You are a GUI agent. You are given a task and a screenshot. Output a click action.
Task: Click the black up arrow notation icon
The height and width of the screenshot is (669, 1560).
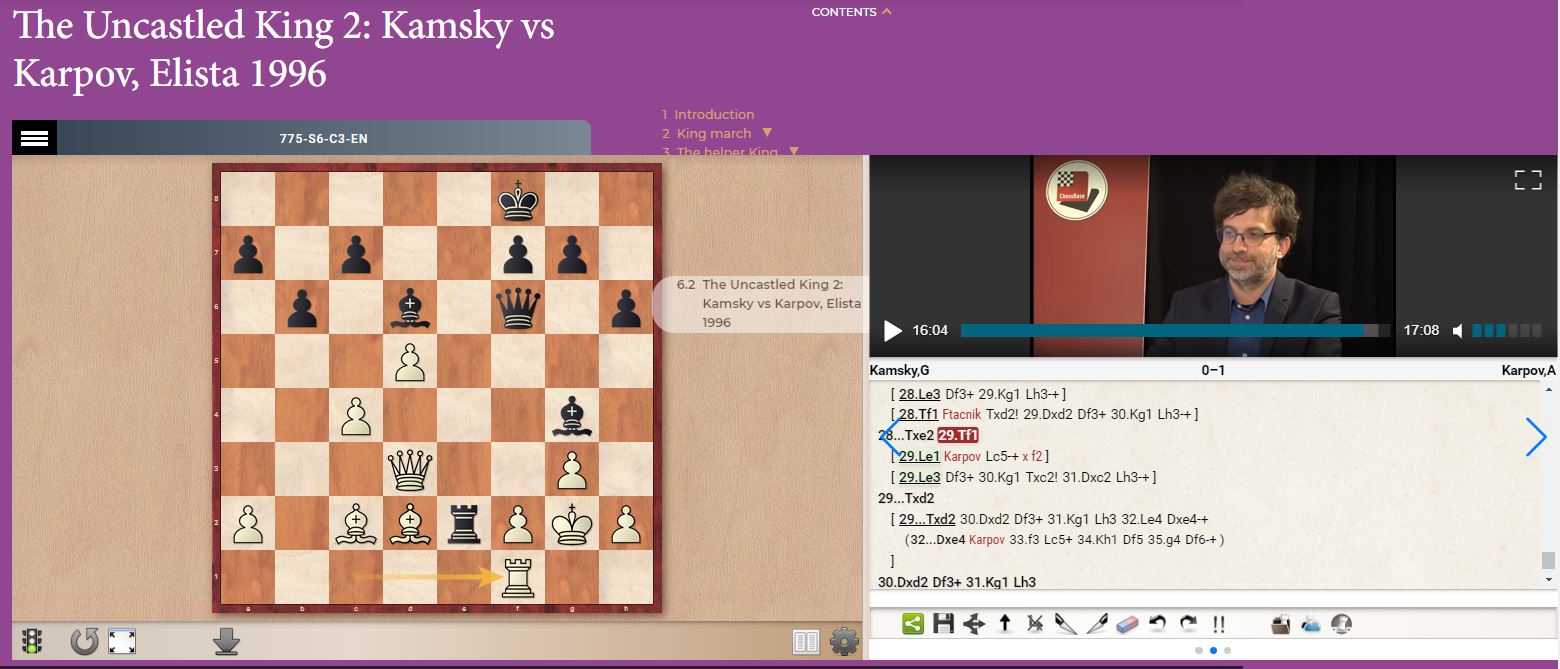coord(1005,624)
